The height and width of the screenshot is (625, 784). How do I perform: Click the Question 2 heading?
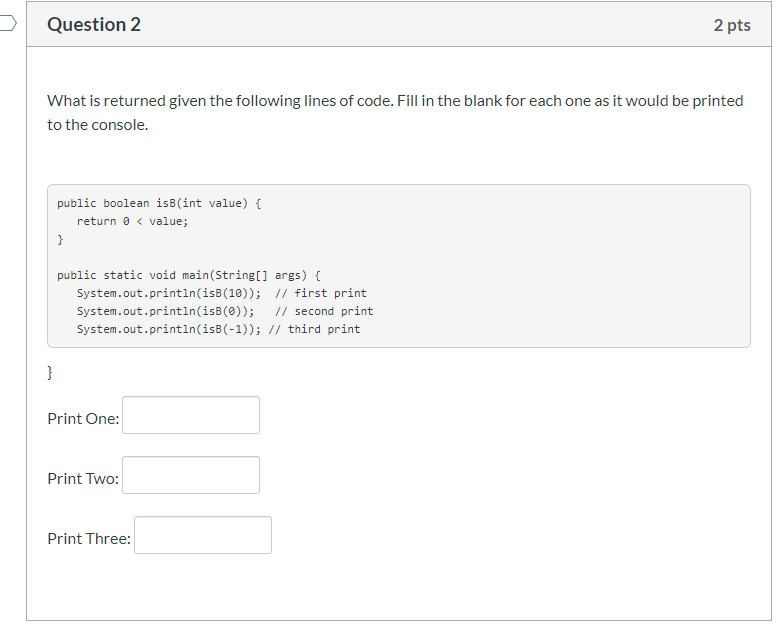pos(94,24)
